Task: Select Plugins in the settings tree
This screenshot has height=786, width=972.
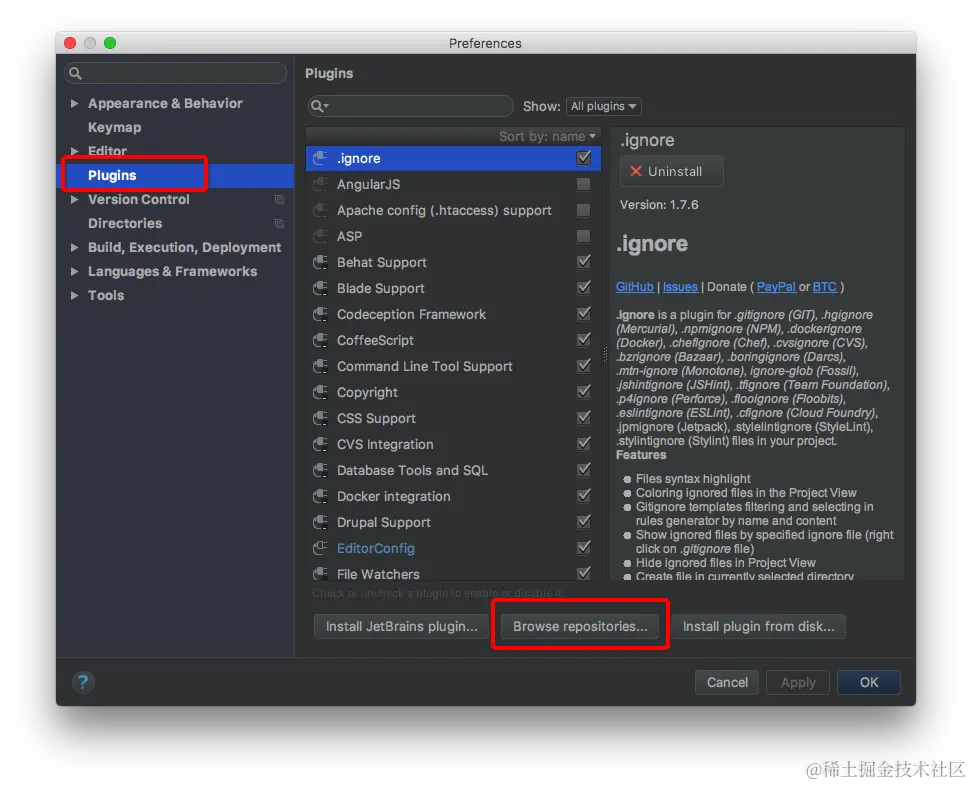Action: point(112,175)
